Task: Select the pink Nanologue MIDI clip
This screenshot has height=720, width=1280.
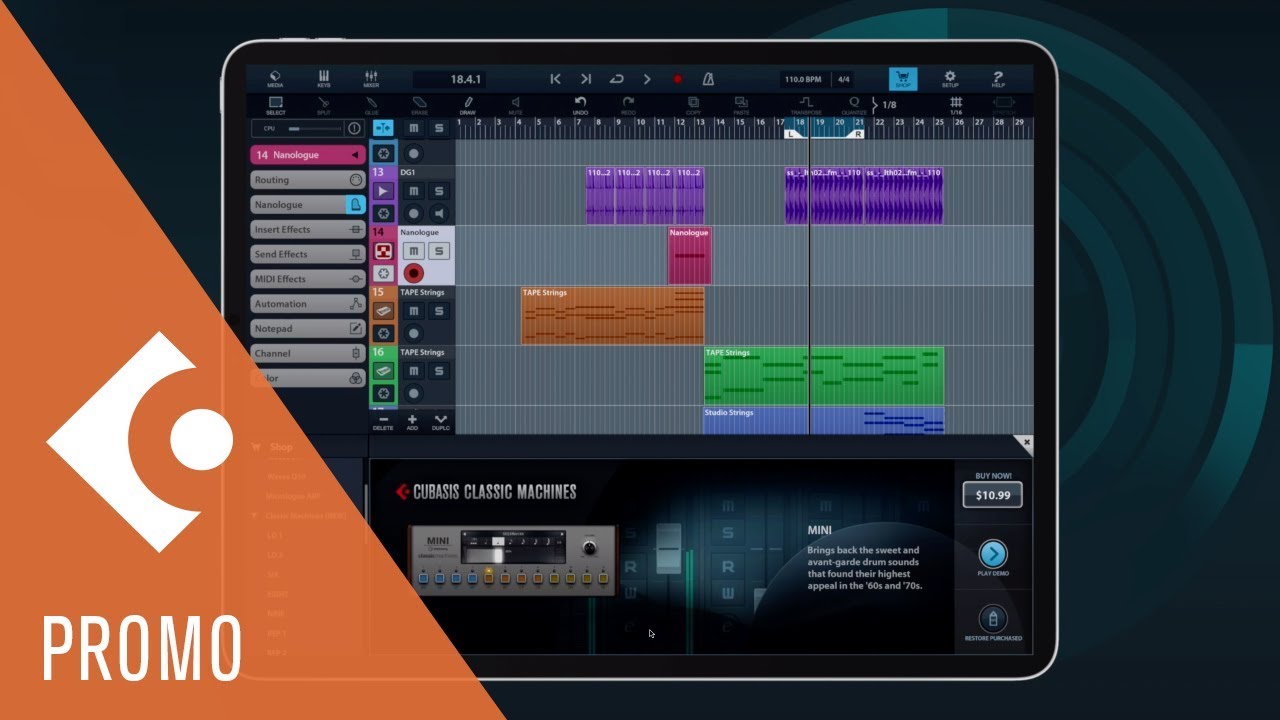Action: 689,256
